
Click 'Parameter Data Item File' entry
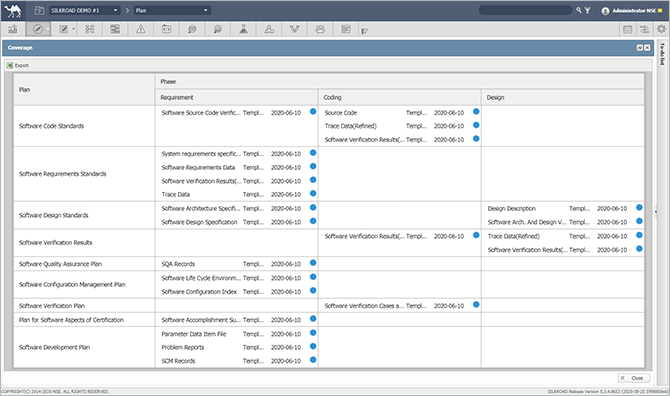[x=194, y=334]
